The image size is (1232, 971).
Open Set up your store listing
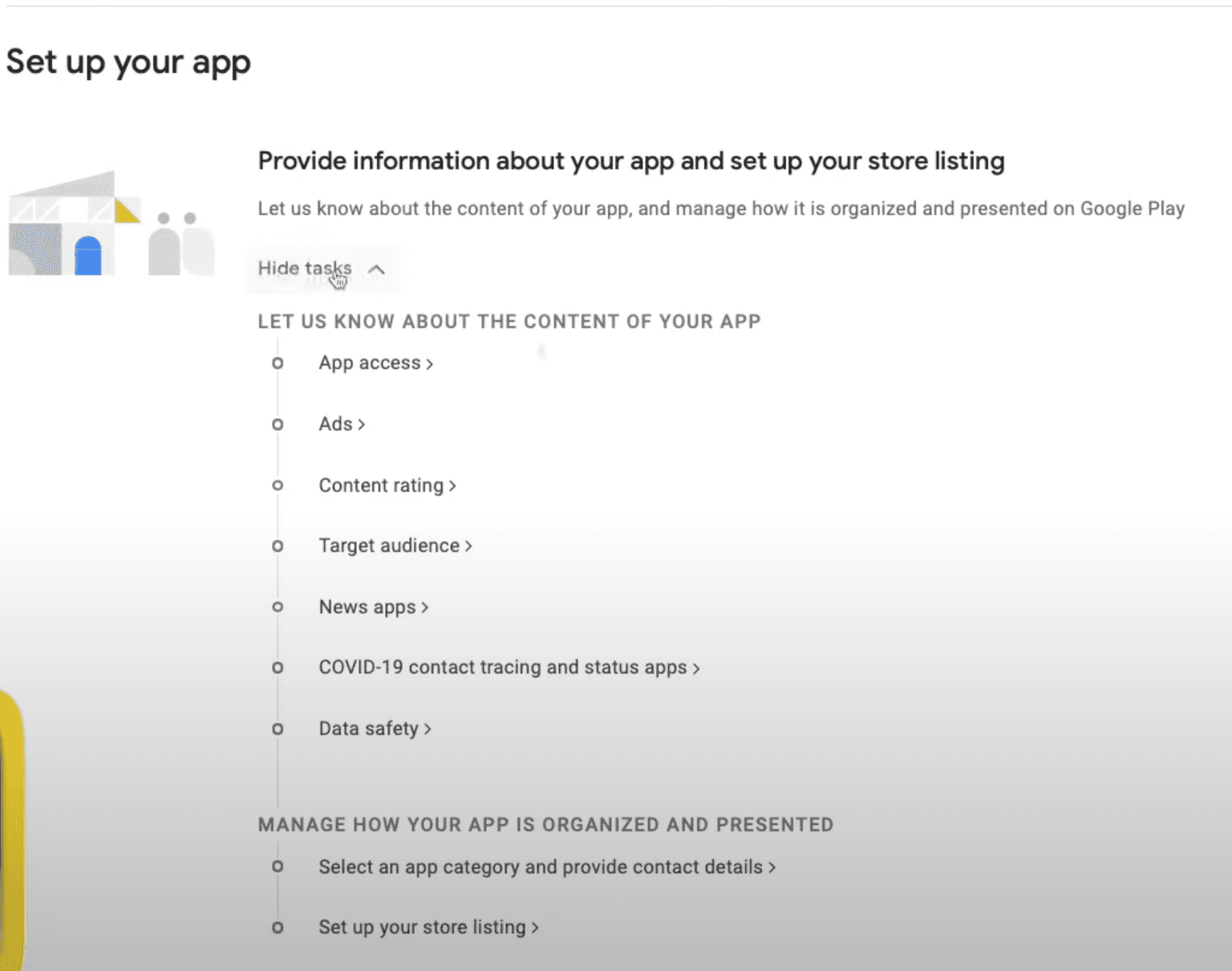pyautogui.click(x=428, y=927)
